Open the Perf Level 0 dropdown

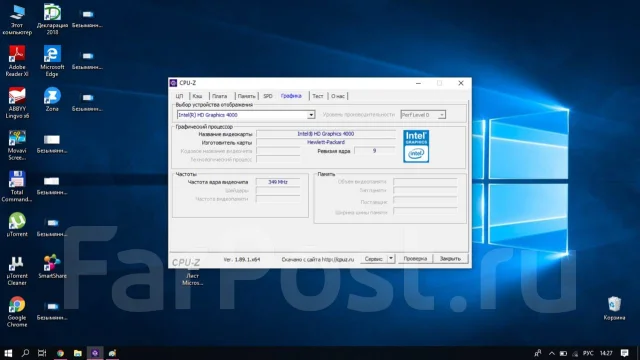(x=441, y=115)
